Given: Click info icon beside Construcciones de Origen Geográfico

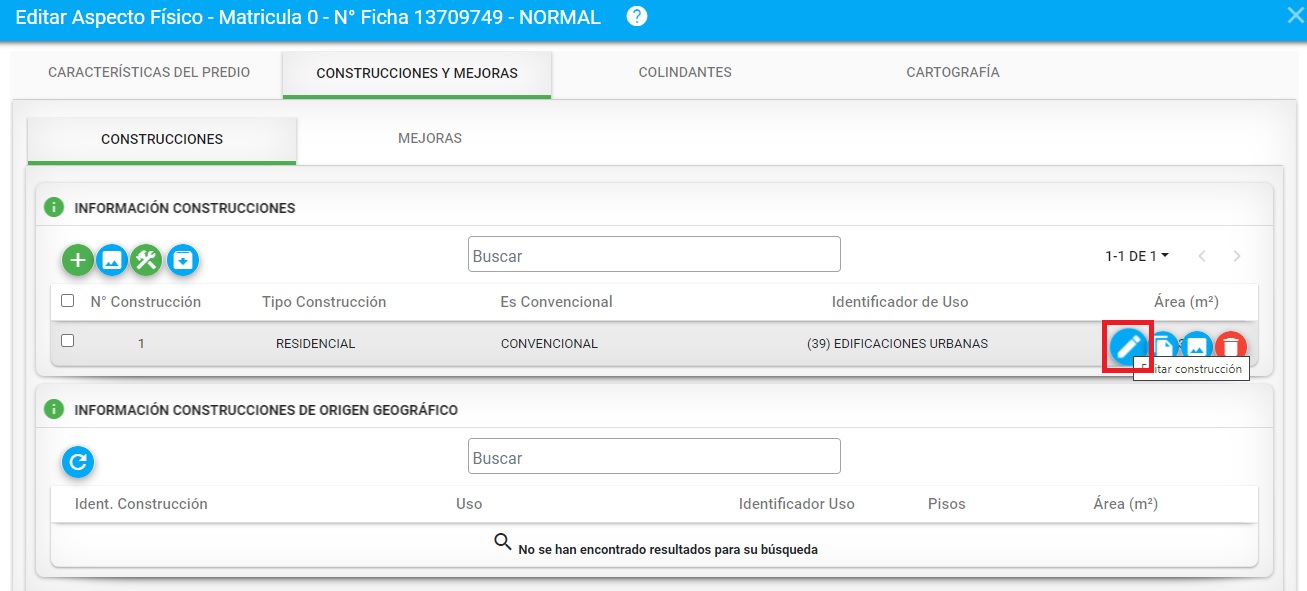Looking at the screenshot, I should click(54, 409).
